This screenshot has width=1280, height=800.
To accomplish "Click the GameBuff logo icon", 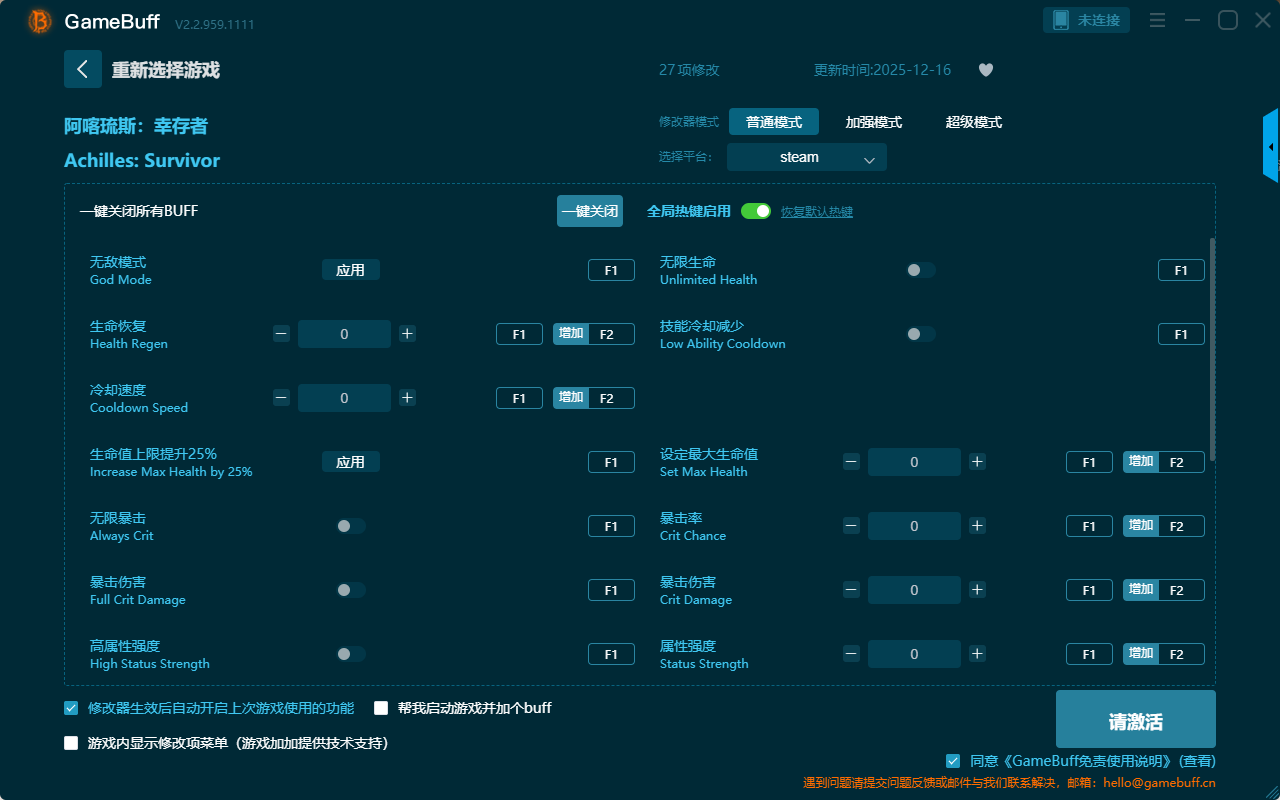I will pyautogui.click(x=40, y=21).
